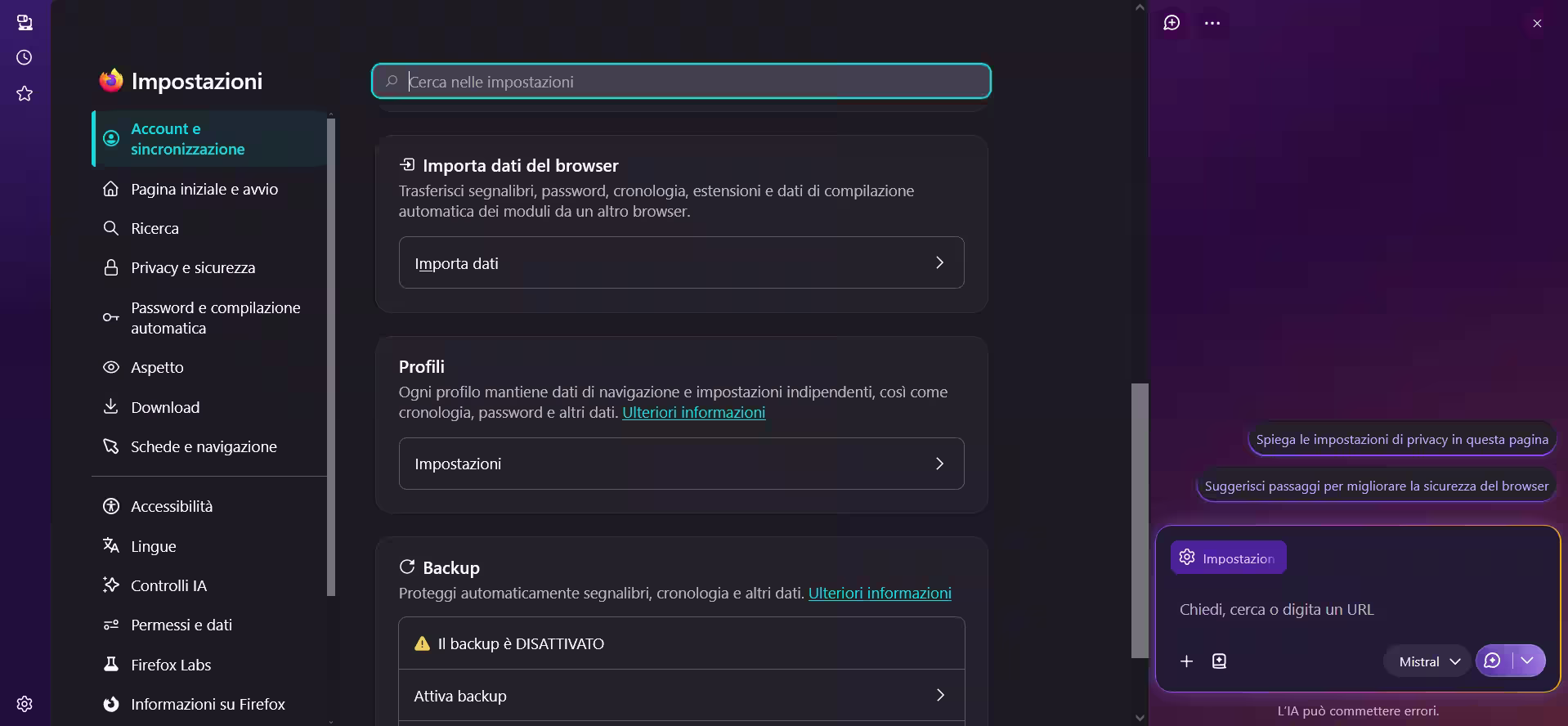Viewport: 1568px width, 726px height.
Task: Open the synced tabs sidebar icon
Action: coord(25,22)
